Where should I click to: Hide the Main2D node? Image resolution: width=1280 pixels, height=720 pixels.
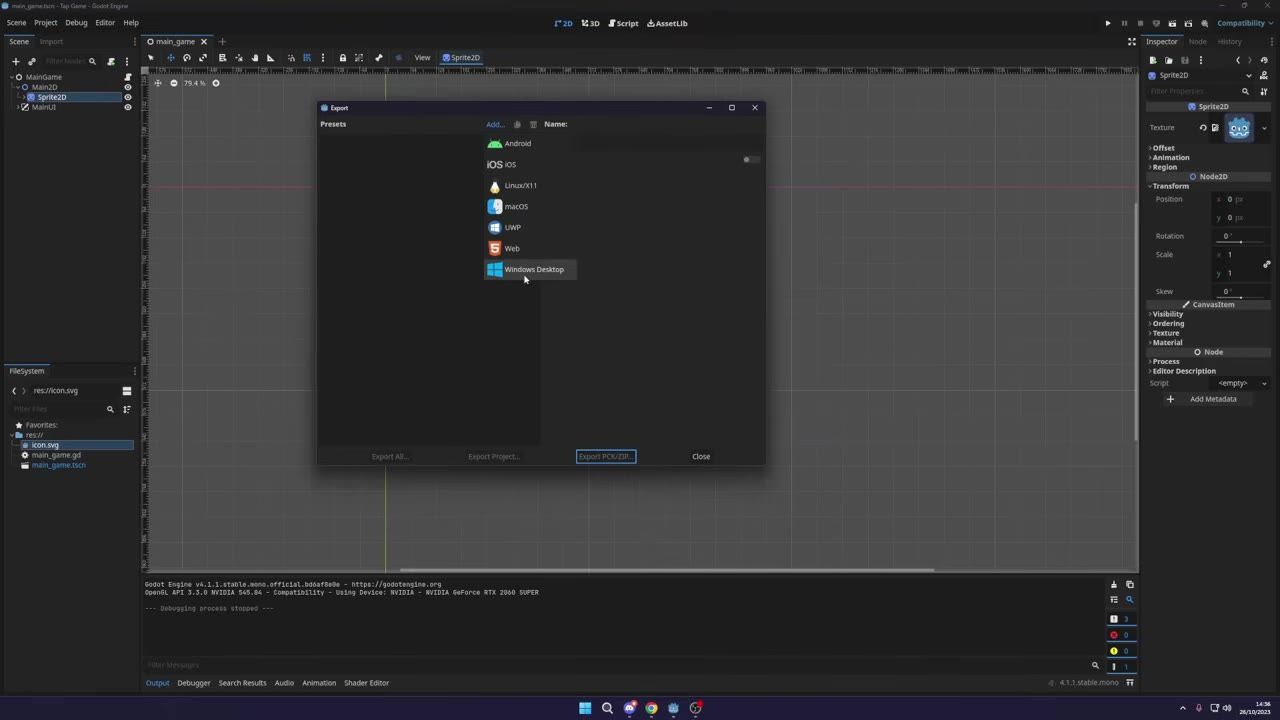pos(127,87)
